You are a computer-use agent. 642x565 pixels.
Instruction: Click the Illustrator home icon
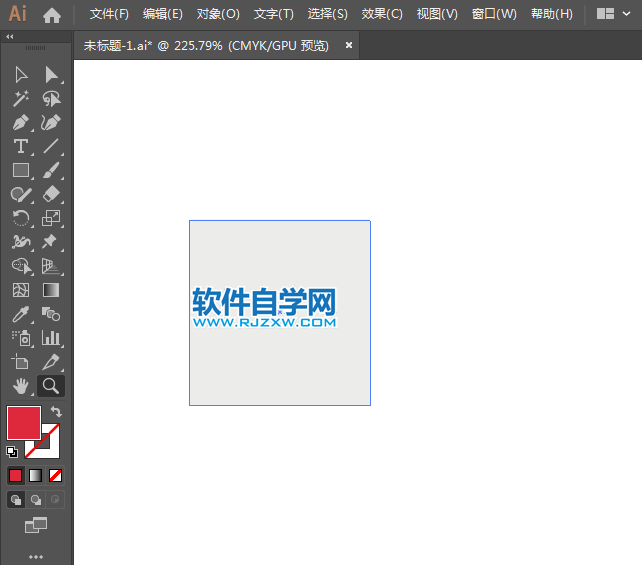[x=52, y=15]
